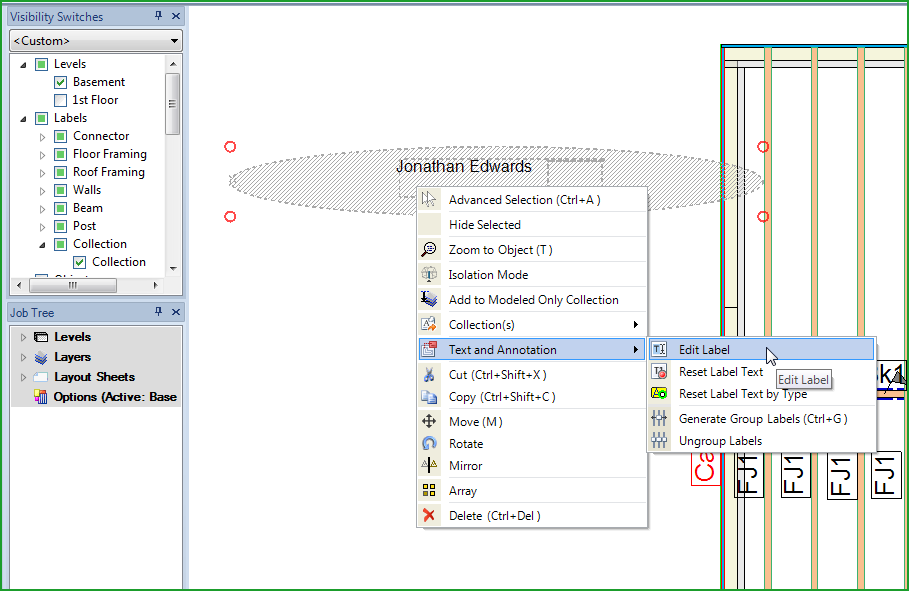Screen dimensions: 909x591
Task: Expand the Beam tree node
Action: coord(42,209)
